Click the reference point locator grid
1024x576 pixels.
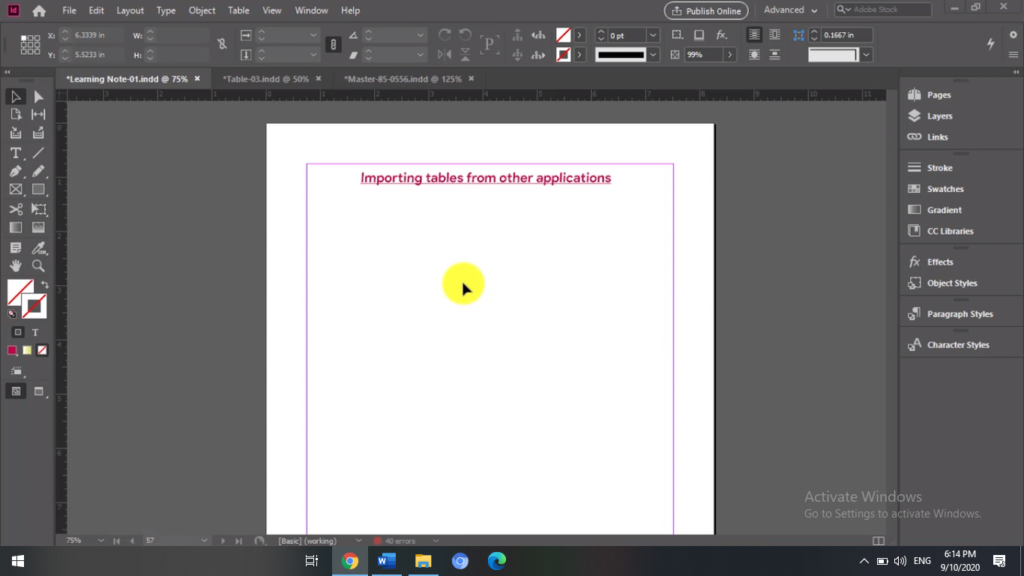click(x=30, y=44)
